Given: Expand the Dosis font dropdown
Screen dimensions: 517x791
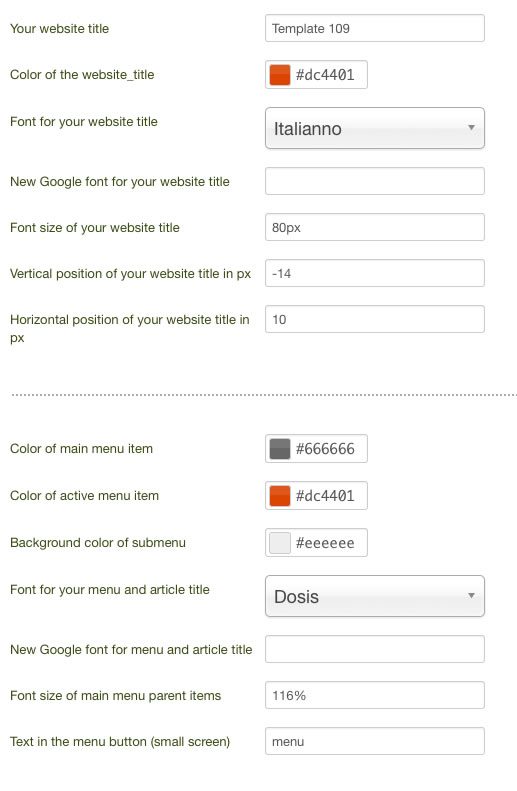Looking at the screenshot, I should [375, 596].
